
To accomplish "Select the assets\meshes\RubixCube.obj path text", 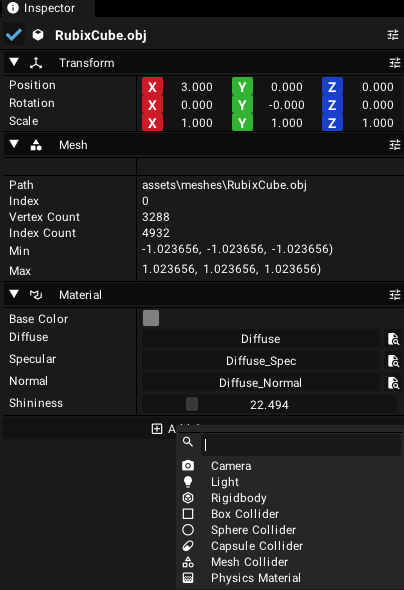I will [225, 185].
